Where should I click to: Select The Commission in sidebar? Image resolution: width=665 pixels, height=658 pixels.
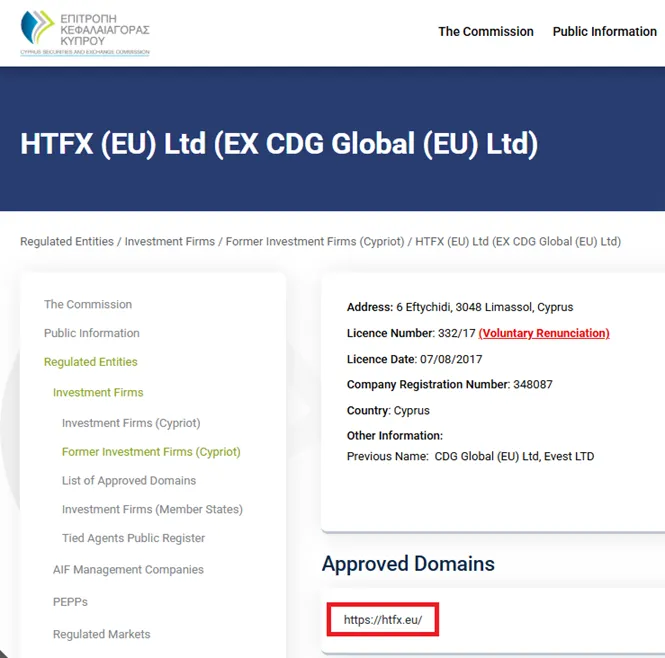click(88, 304)
